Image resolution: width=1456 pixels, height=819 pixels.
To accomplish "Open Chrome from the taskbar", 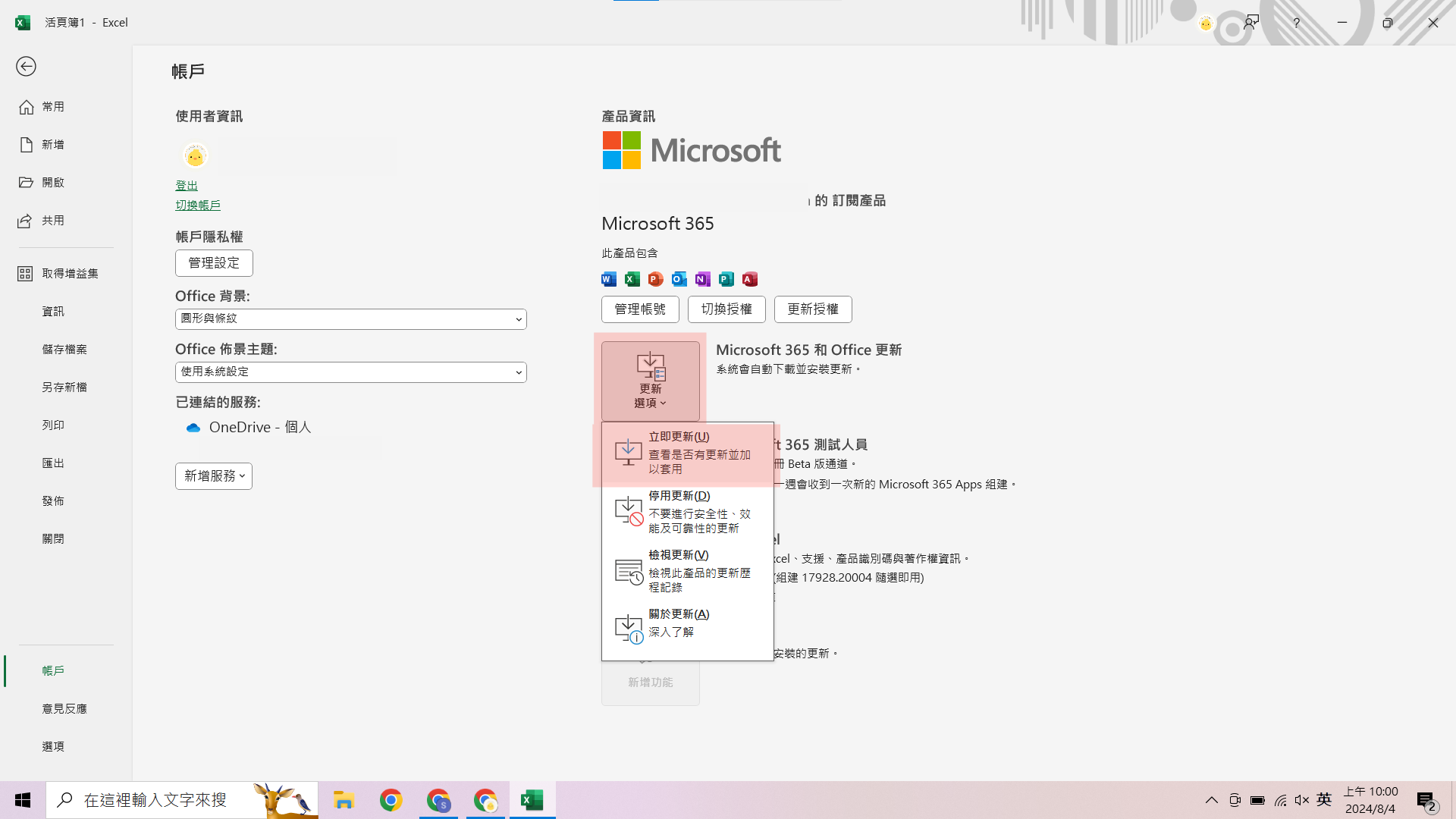I will tap(391, 800).
